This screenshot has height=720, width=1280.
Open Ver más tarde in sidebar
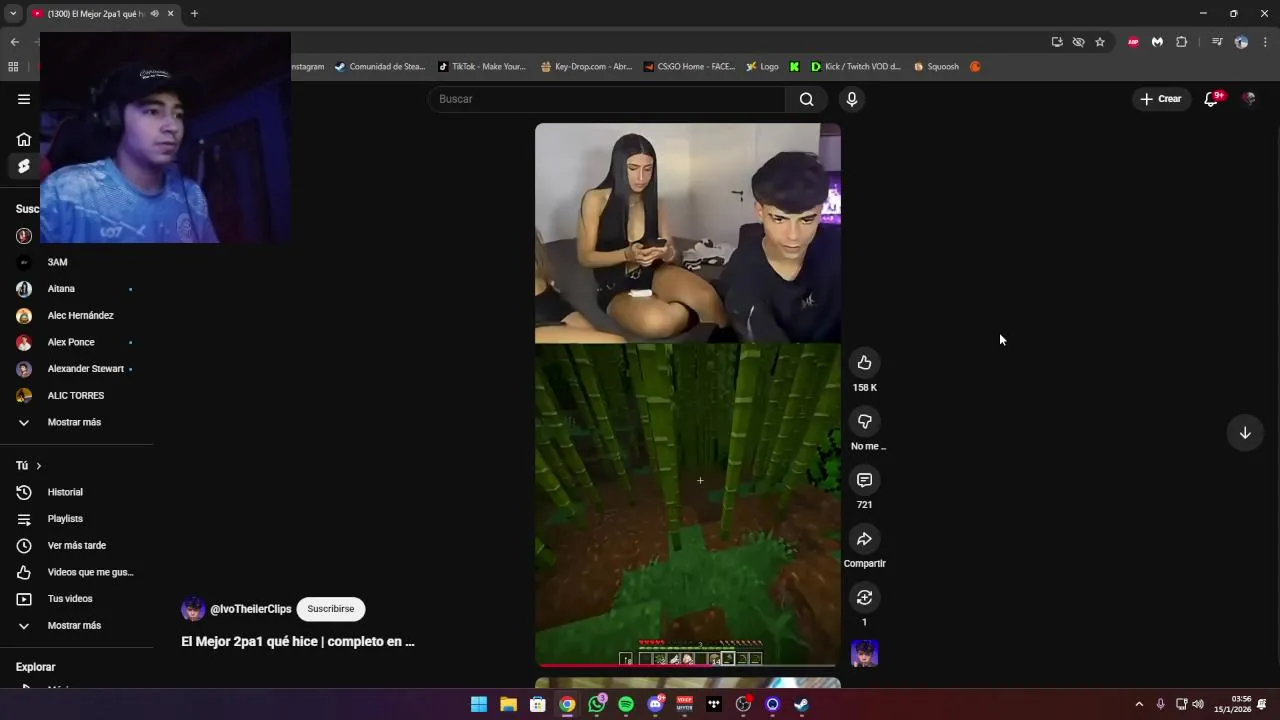(76, 546)
